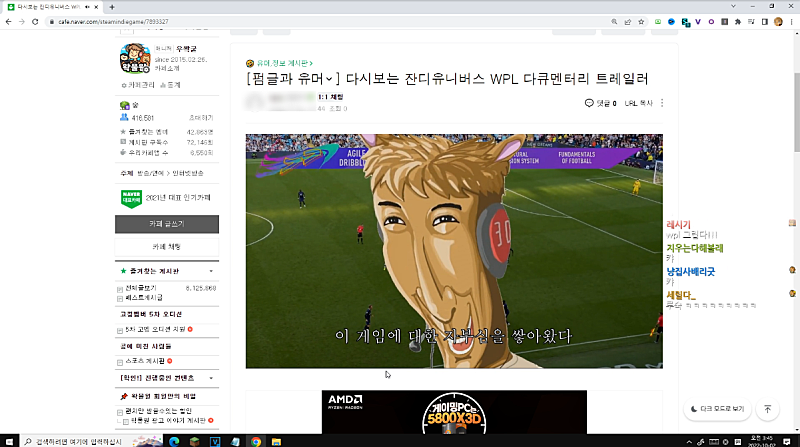800x447 pixels.
Task: Open 베스트게시글 board link
Action: coord(144,297)
